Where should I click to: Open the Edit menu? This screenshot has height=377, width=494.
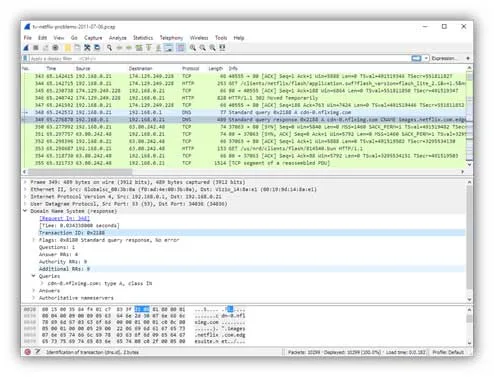42,38
